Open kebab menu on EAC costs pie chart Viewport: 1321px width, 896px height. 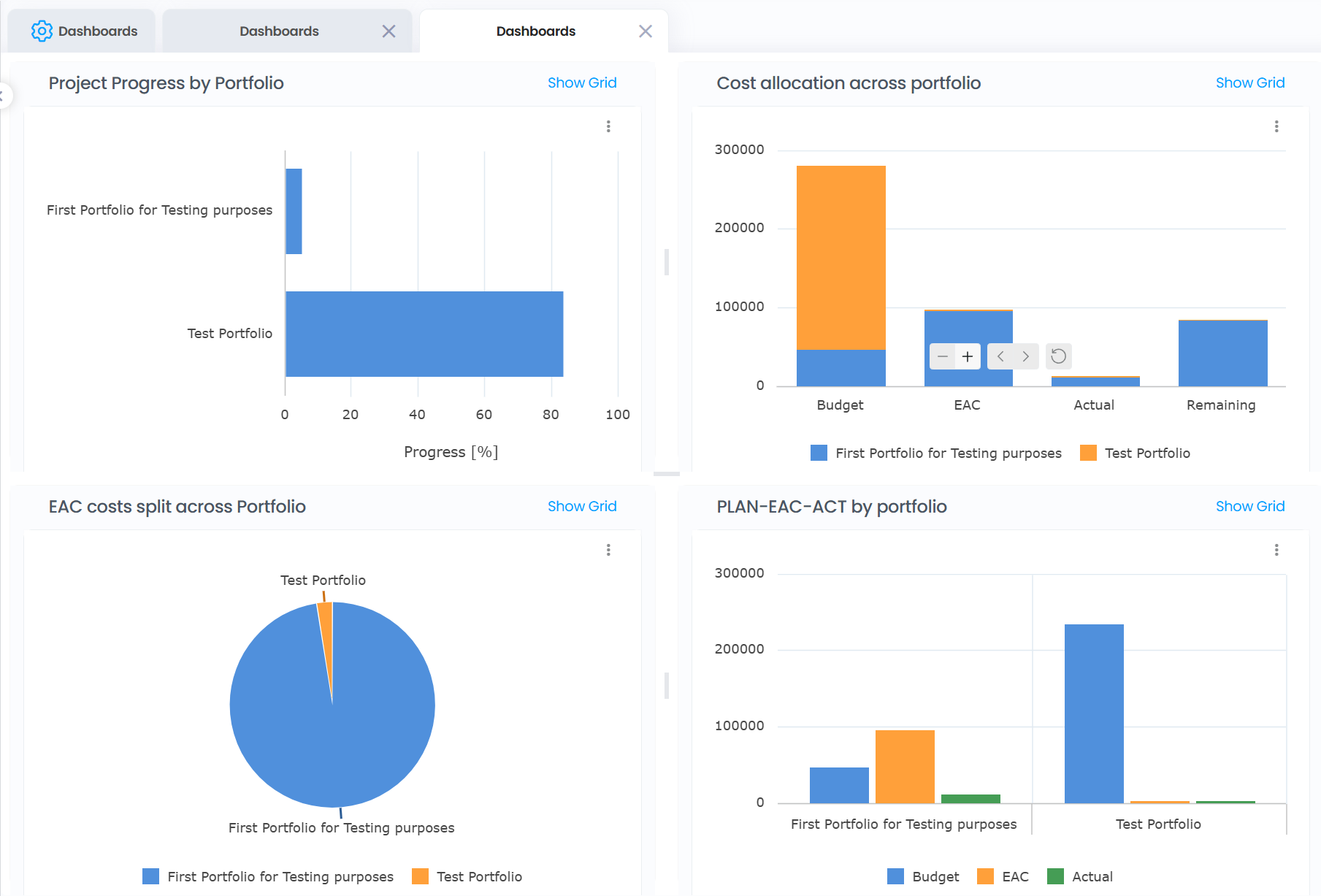608,550
